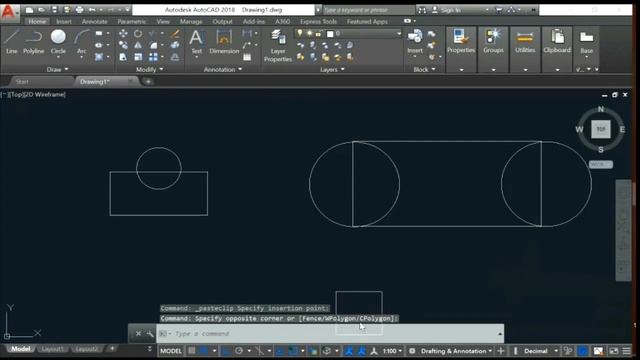Click the Rotate tool in Modify panel

[x=138, y=33]
